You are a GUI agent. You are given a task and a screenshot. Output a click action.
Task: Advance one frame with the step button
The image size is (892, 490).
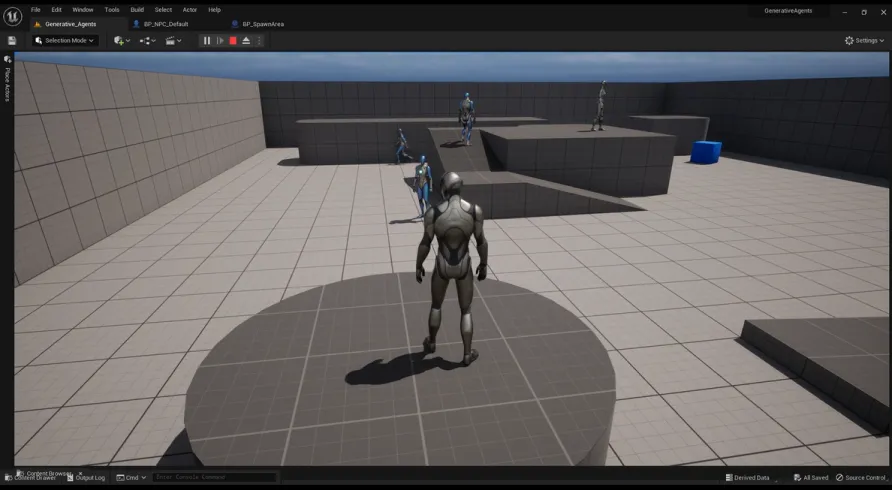tap(220, 41)
